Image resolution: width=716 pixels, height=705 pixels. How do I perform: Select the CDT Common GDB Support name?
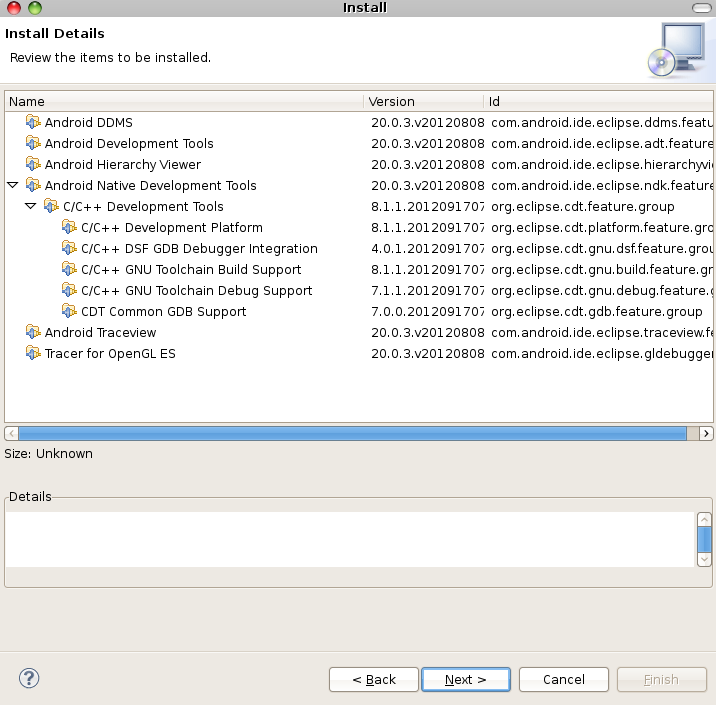[x=164, y=311]
